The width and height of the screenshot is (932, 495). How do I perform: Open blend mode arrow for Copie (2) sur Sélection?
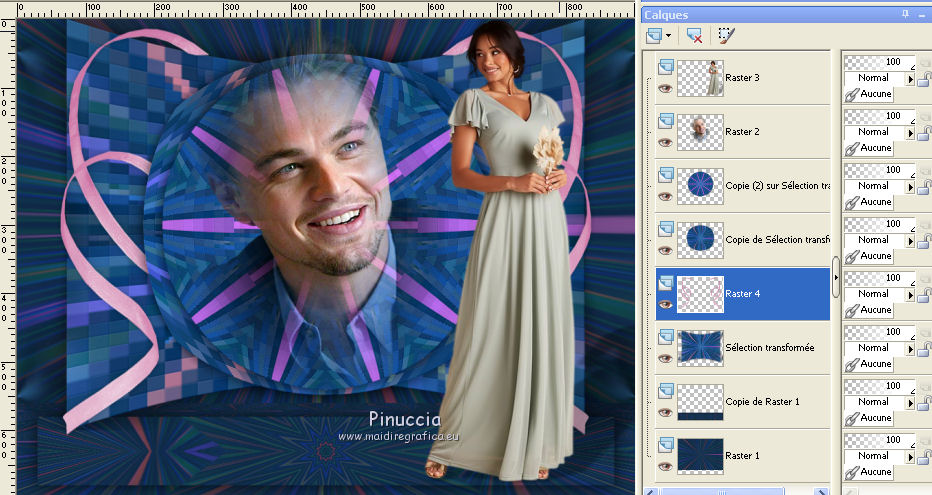coord(910,187)
